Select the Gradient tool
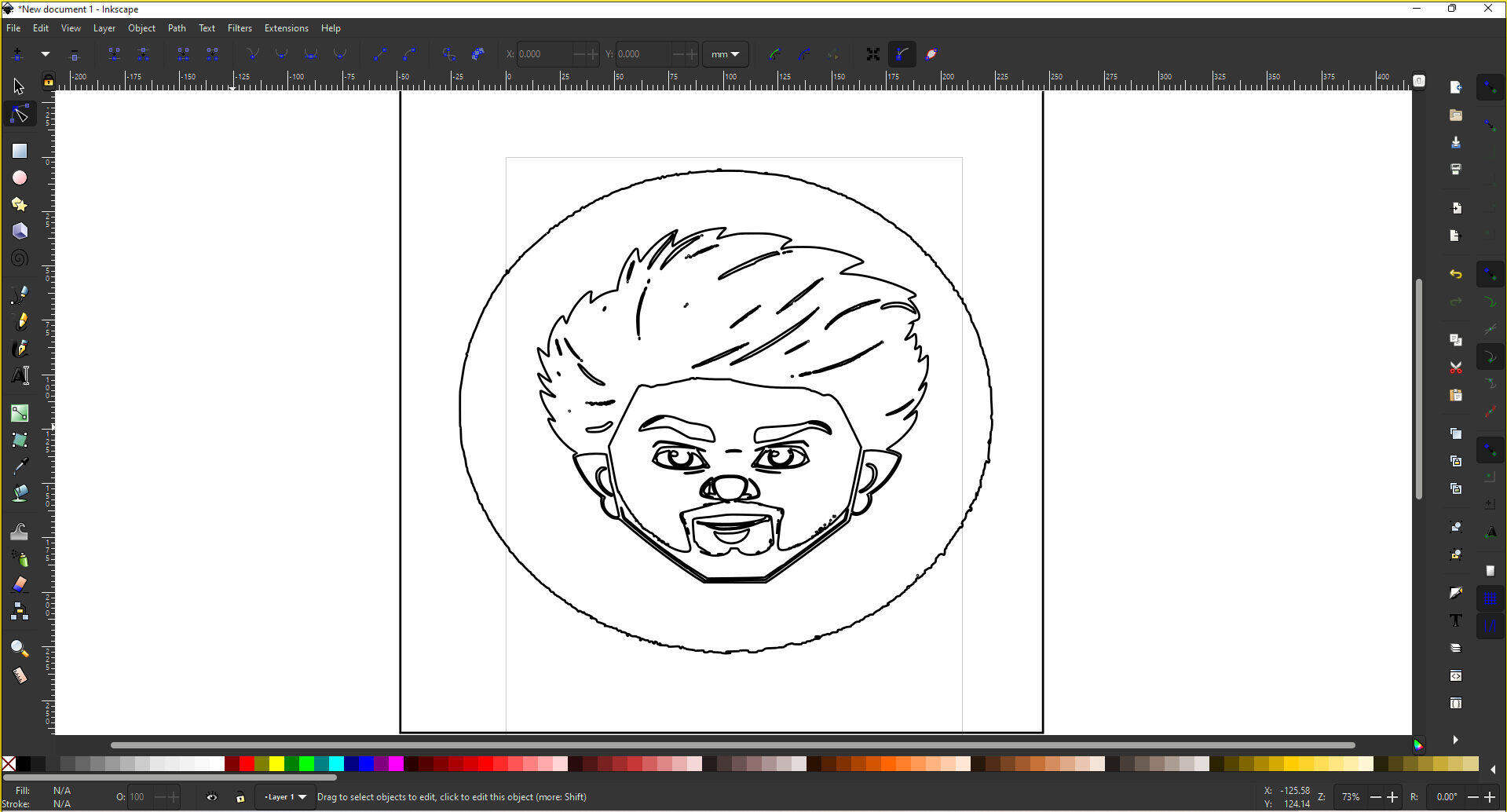The image size is (1507, 812). (x=19, y=413)
